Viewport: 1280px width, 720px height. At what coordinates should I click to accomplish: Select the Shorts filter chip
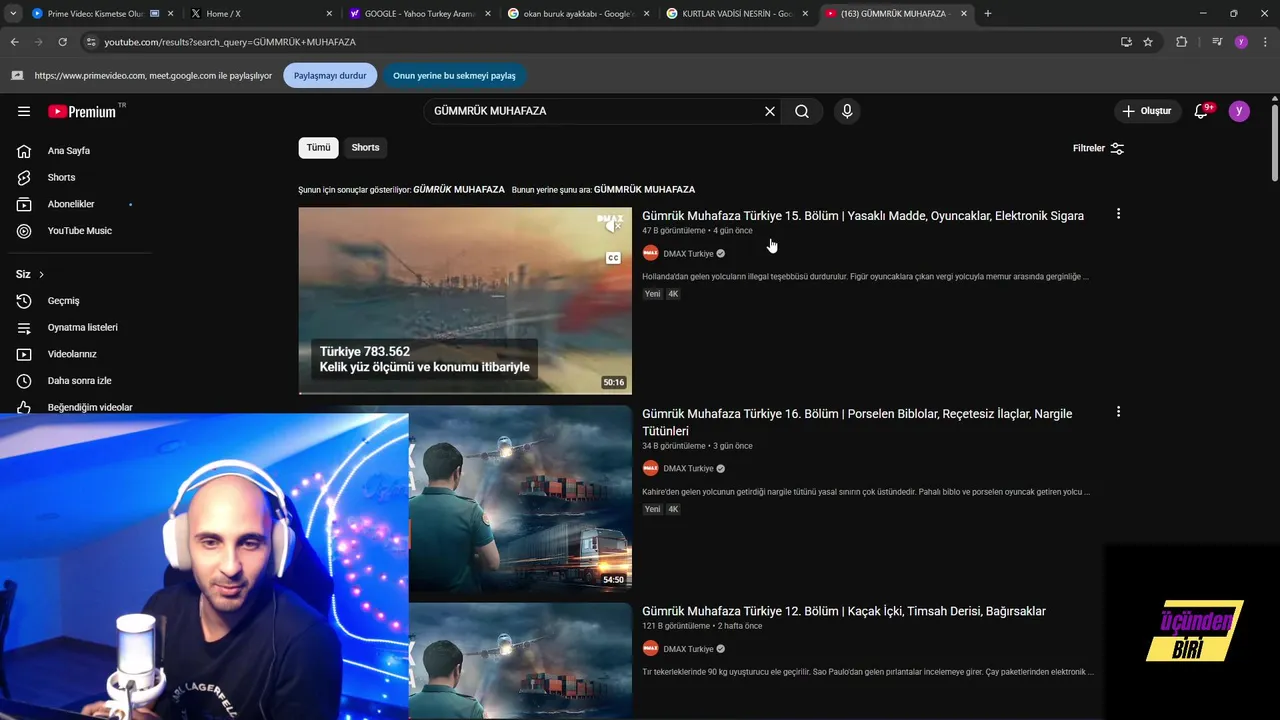click(365, 147)
